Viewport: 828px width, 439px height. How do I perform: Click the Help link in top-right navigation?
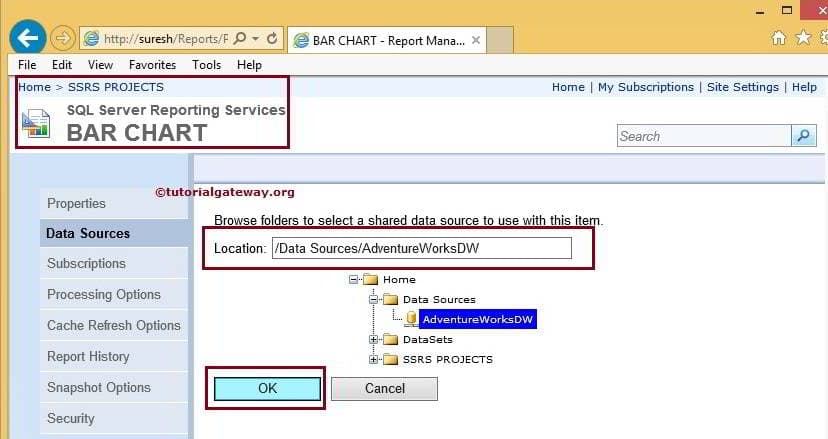[x=804, y=87]
